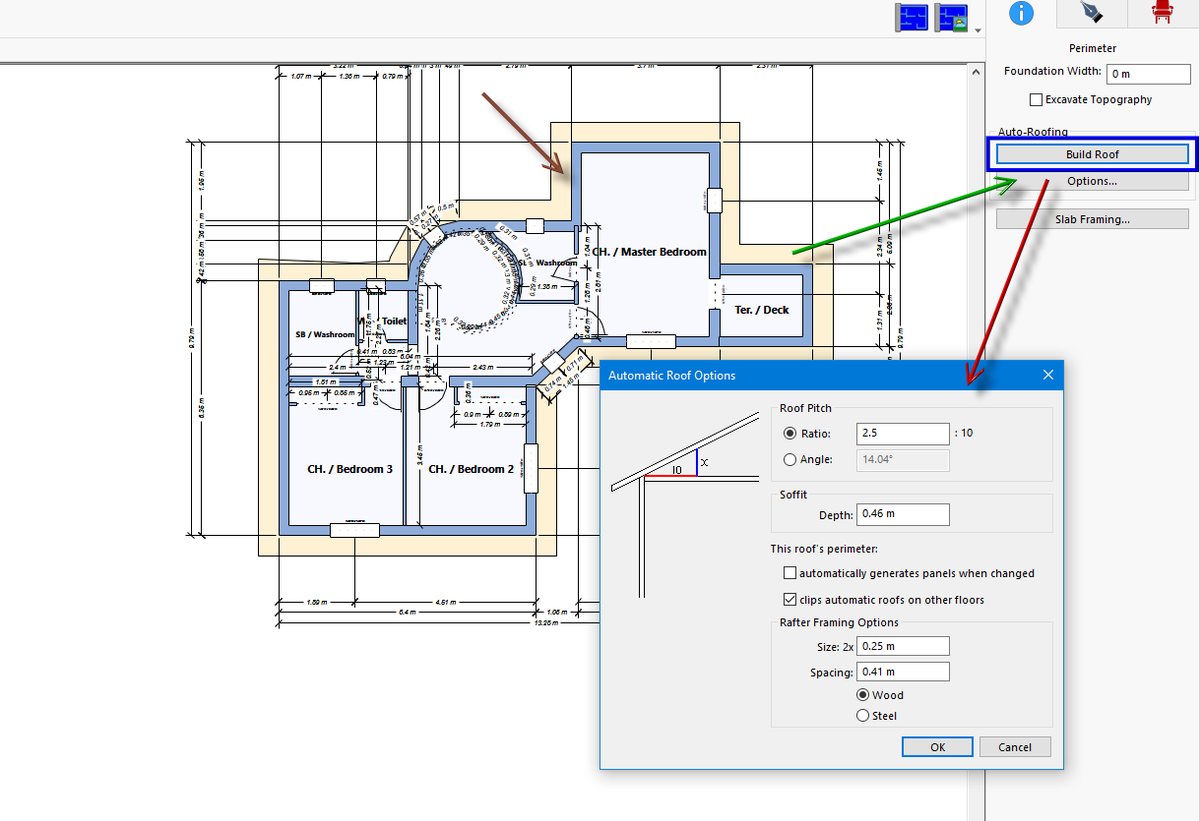Image resolution: width=1200 pixels, height=821 pixels.
Task: Click the Build Roof button
Action: click(x=1092, y=154)
